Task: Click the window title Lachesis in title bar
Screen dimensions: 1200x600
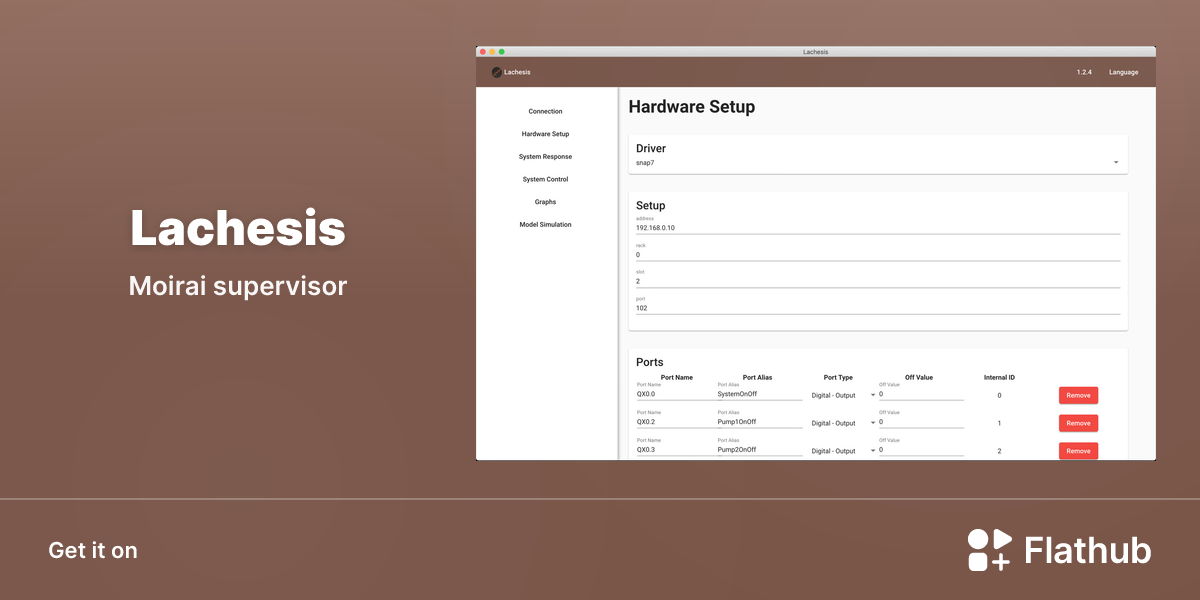Action: coord(815,51)
